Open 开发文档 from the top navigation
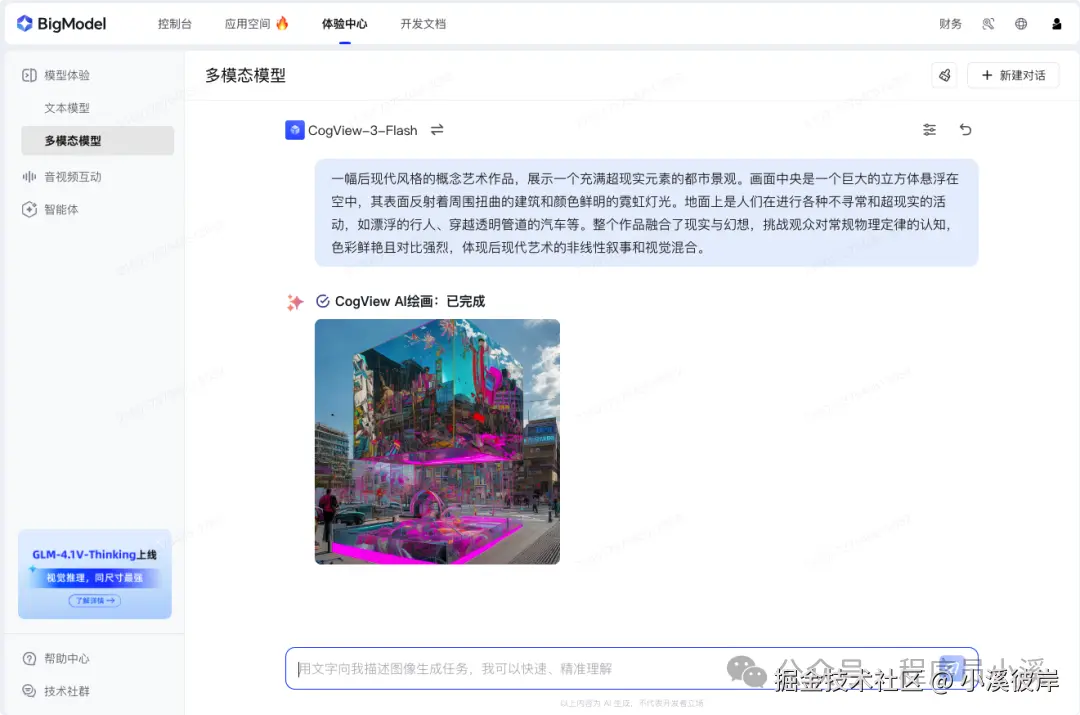 pyautogui.click(x=422, y=23)
